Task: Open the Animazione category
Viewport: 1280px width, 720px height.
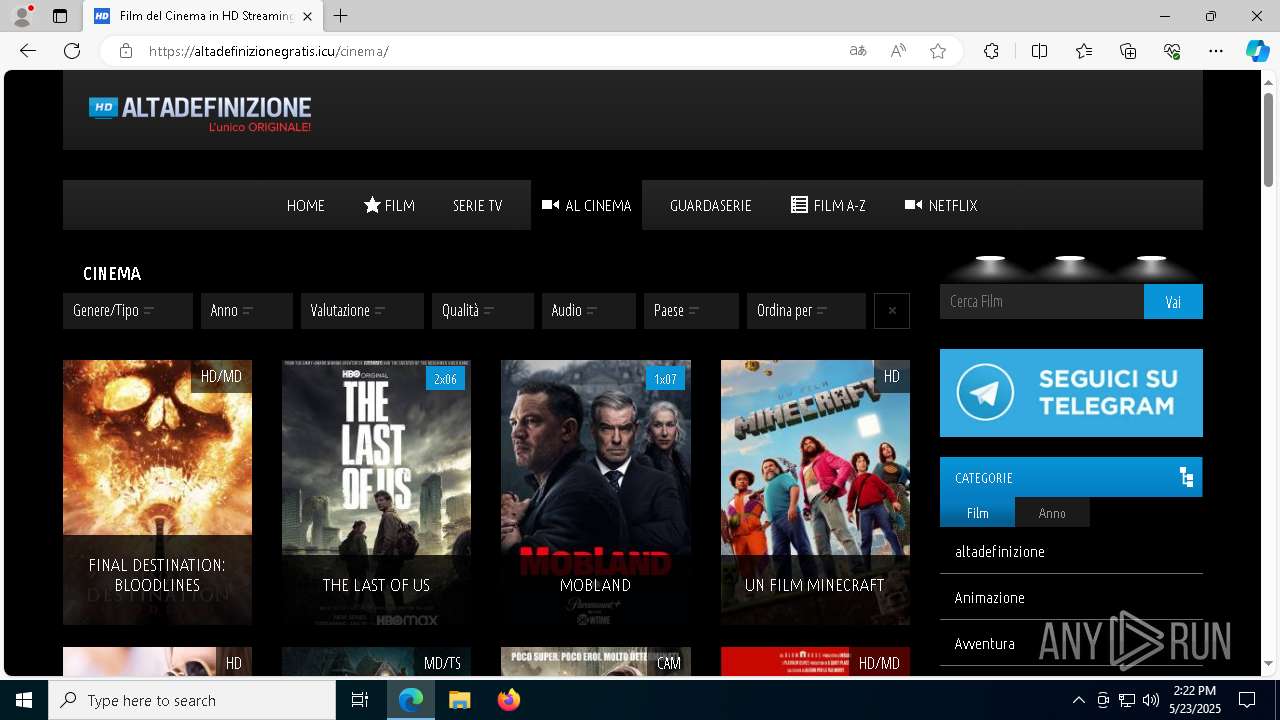Action: click(x=989, y=598)
